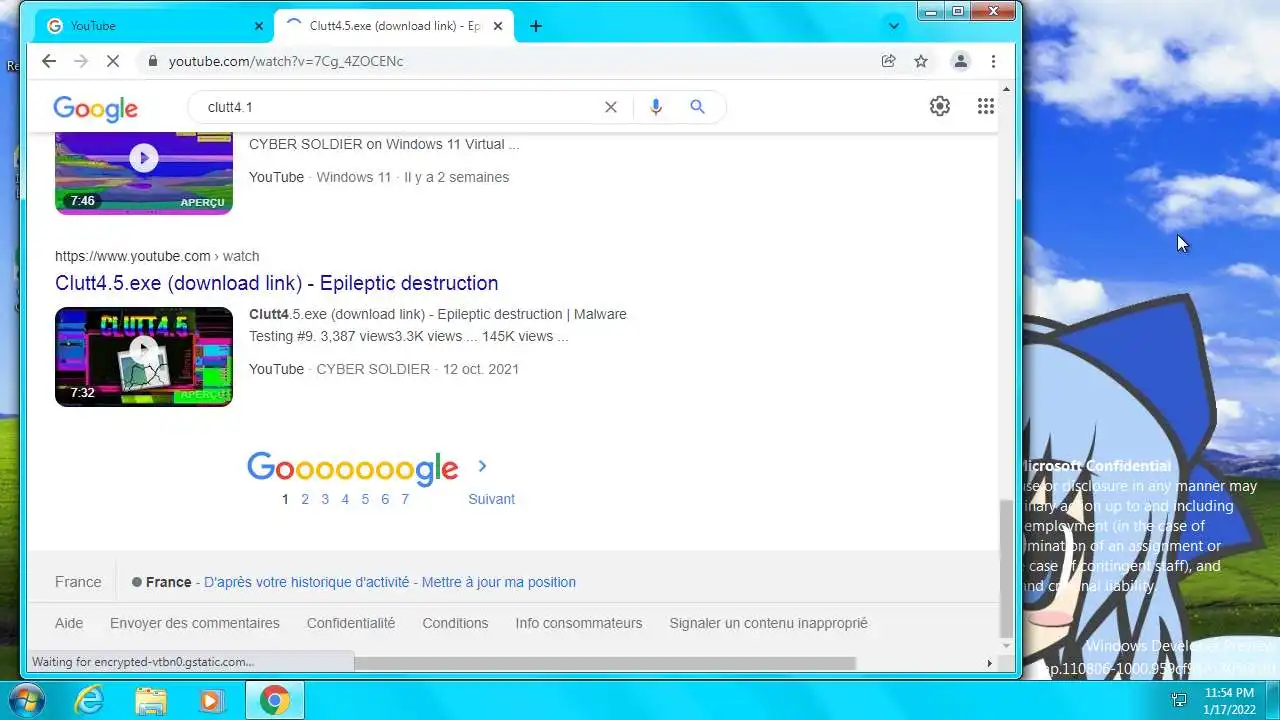Click the horizontal scrollbar right arrow
The image size is (1280, 720).
990,663
